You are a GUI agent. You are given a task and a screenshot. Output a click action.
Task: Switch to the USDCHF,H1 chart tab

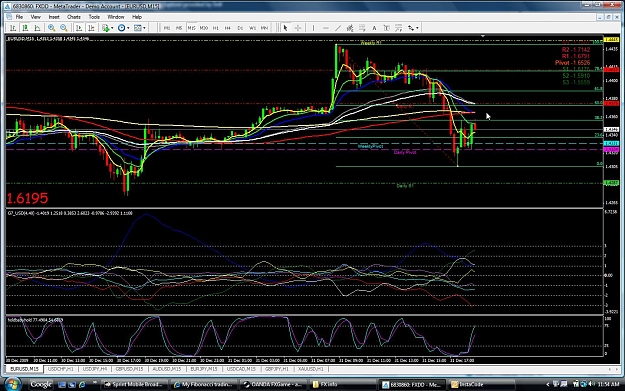click(61, 369)
